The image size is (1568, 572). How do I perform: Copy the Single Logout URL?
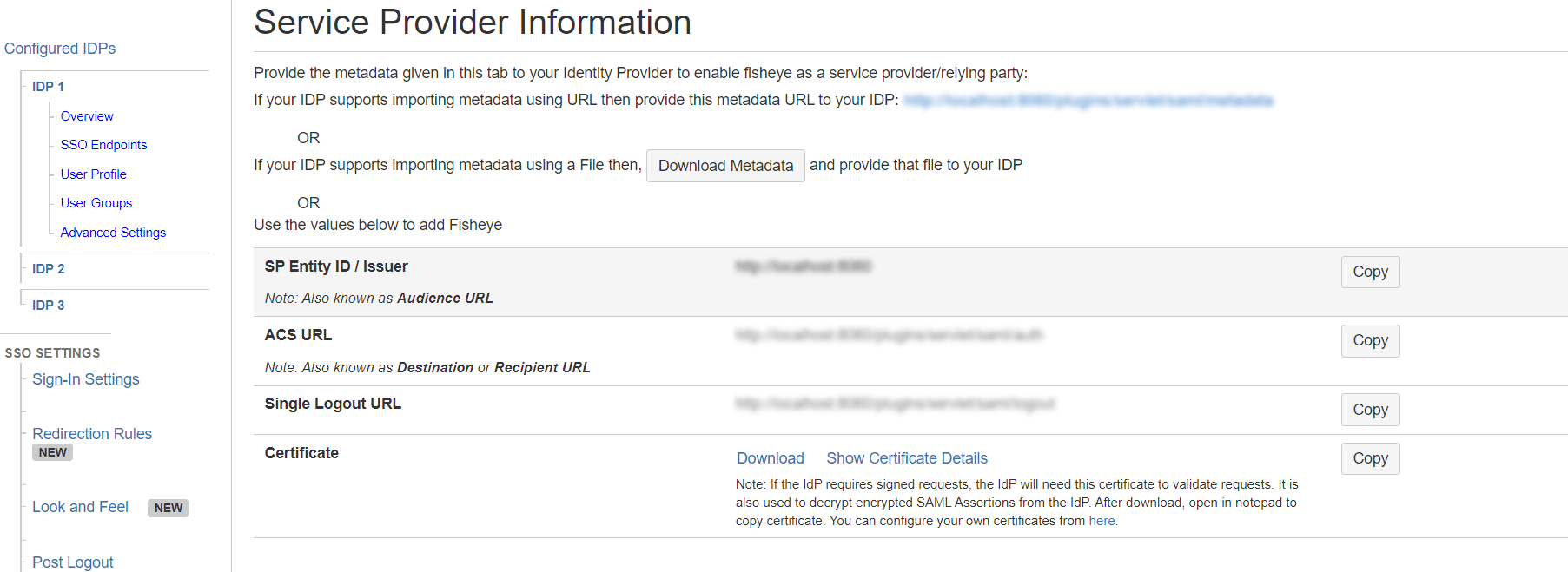[1370, 410]
